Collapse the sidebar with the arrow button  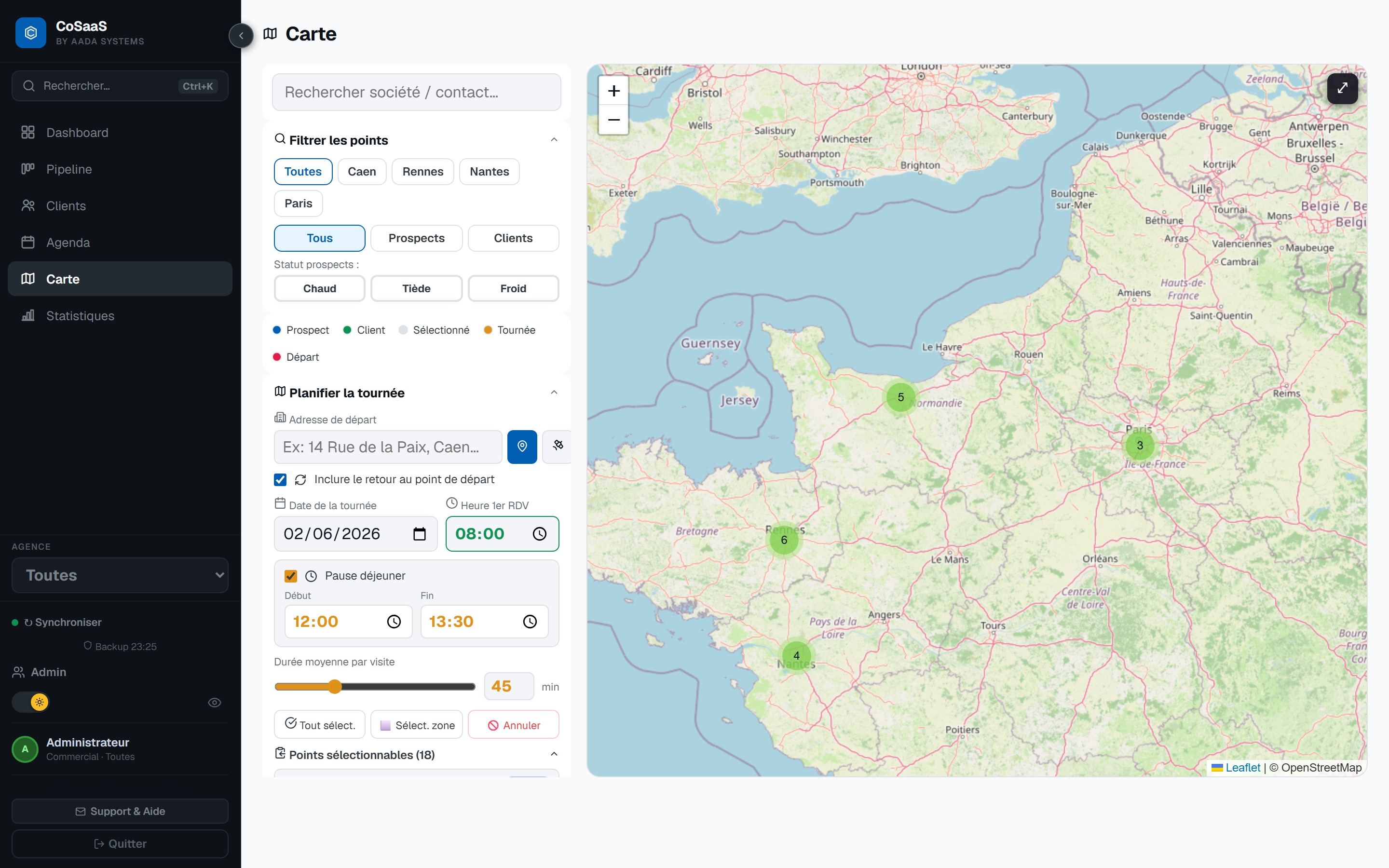(241, 36)
